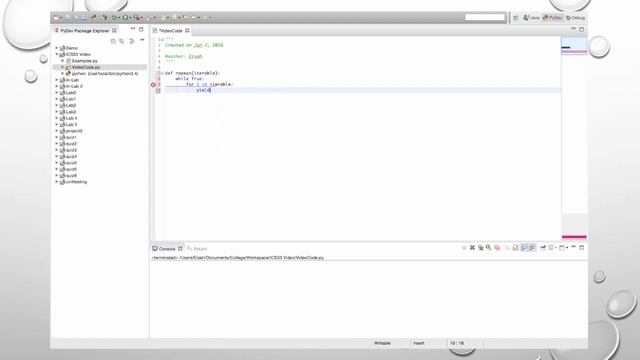Click the Open Perspective icon
Screen dimensions: 640x360
pos(516,18)
